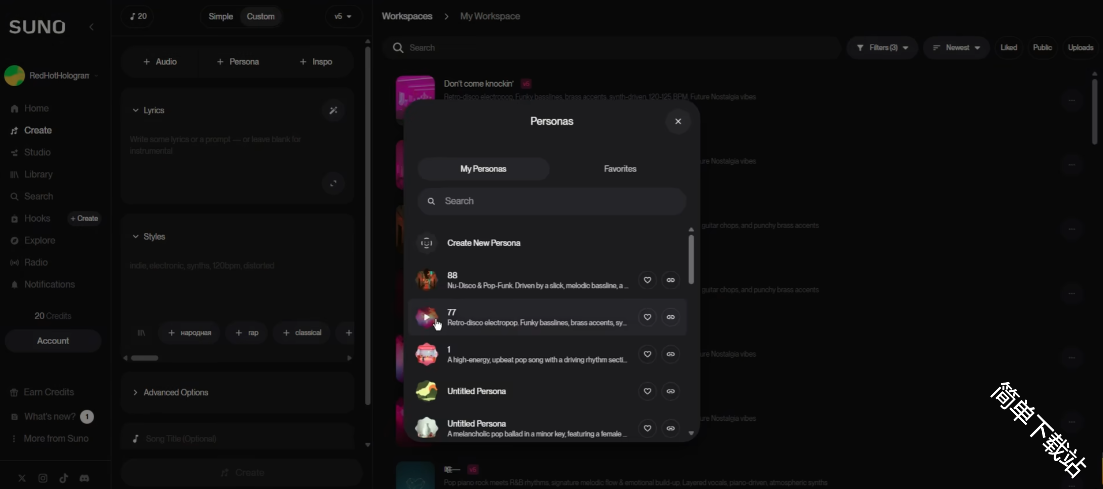Expand the Advanced Options section
This screenshot has height=489, width=1103.
click(x=175, y=392)
